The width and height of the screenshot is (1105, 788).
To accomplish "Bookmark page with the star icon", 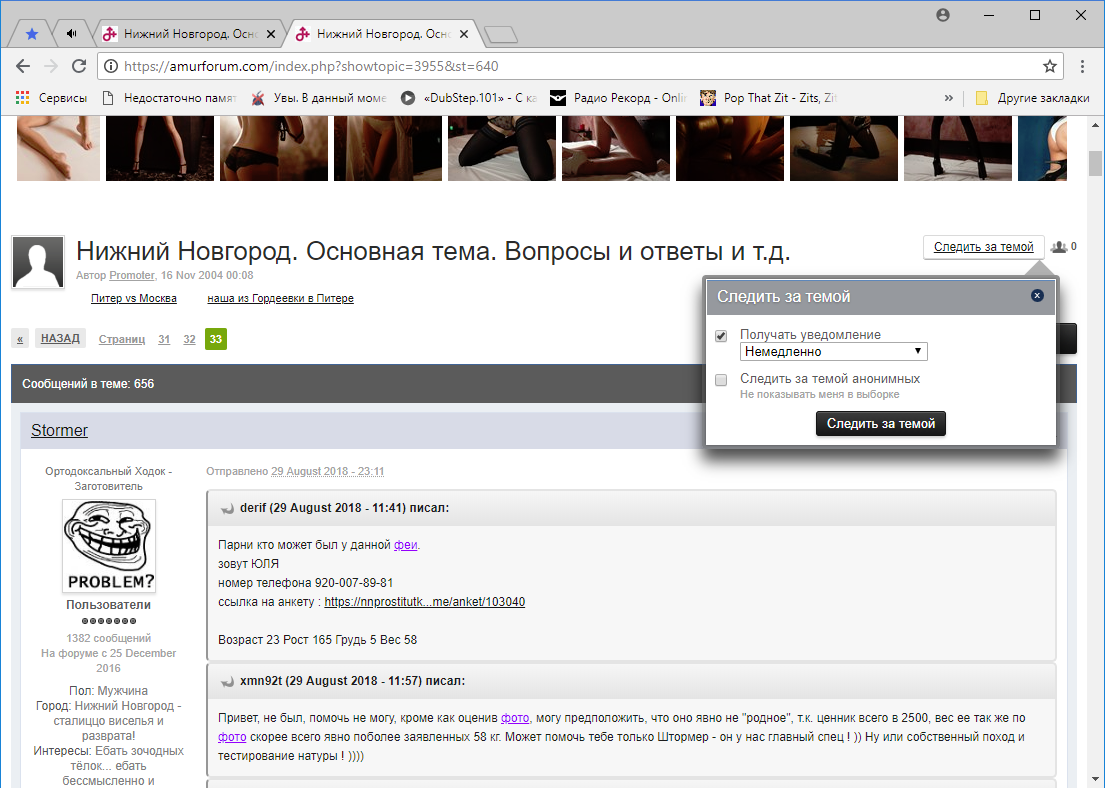I will pyautogui.click(x=1049, y=67).
